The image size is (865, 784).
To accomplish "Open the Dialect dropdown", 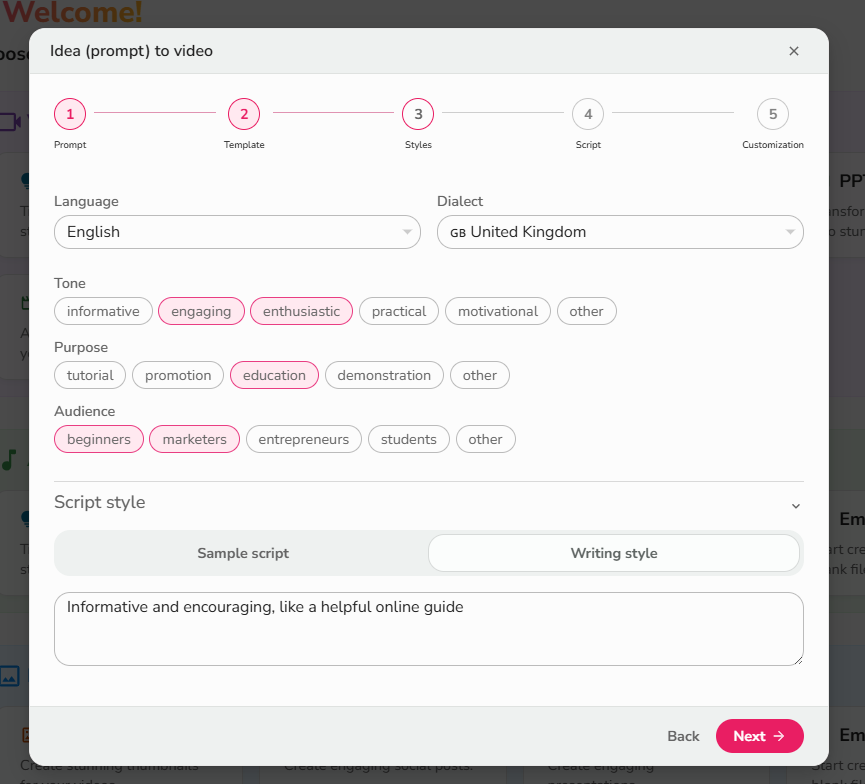I will 620,232.
